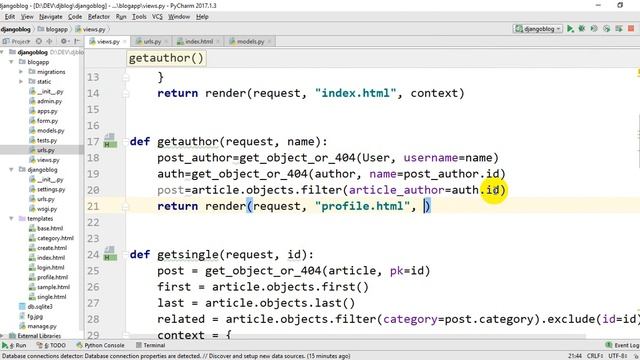The width and height of the screenshot is (640, 360).
Task: Click gutter marker icon on line 24
Action: pyautogui.click(x=109, y=254)
